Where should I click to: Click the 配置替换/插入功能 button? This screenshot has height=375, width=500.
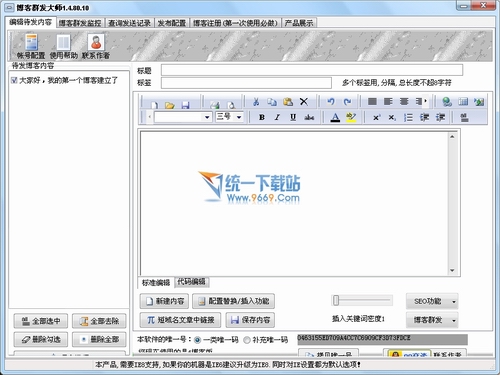[x=233, y=301]
